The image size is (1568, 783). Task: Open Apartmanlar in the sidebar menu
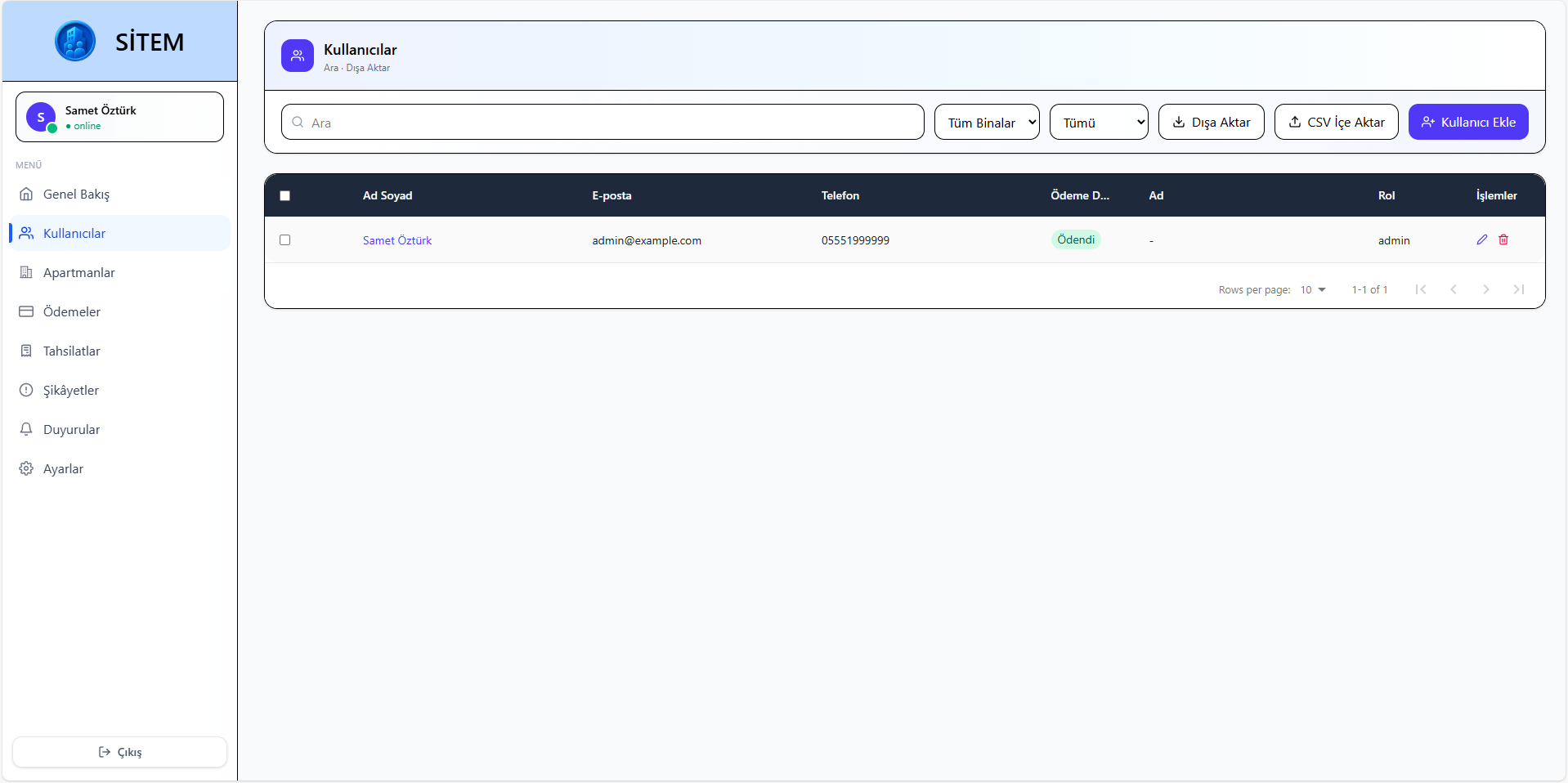[78, 272]
